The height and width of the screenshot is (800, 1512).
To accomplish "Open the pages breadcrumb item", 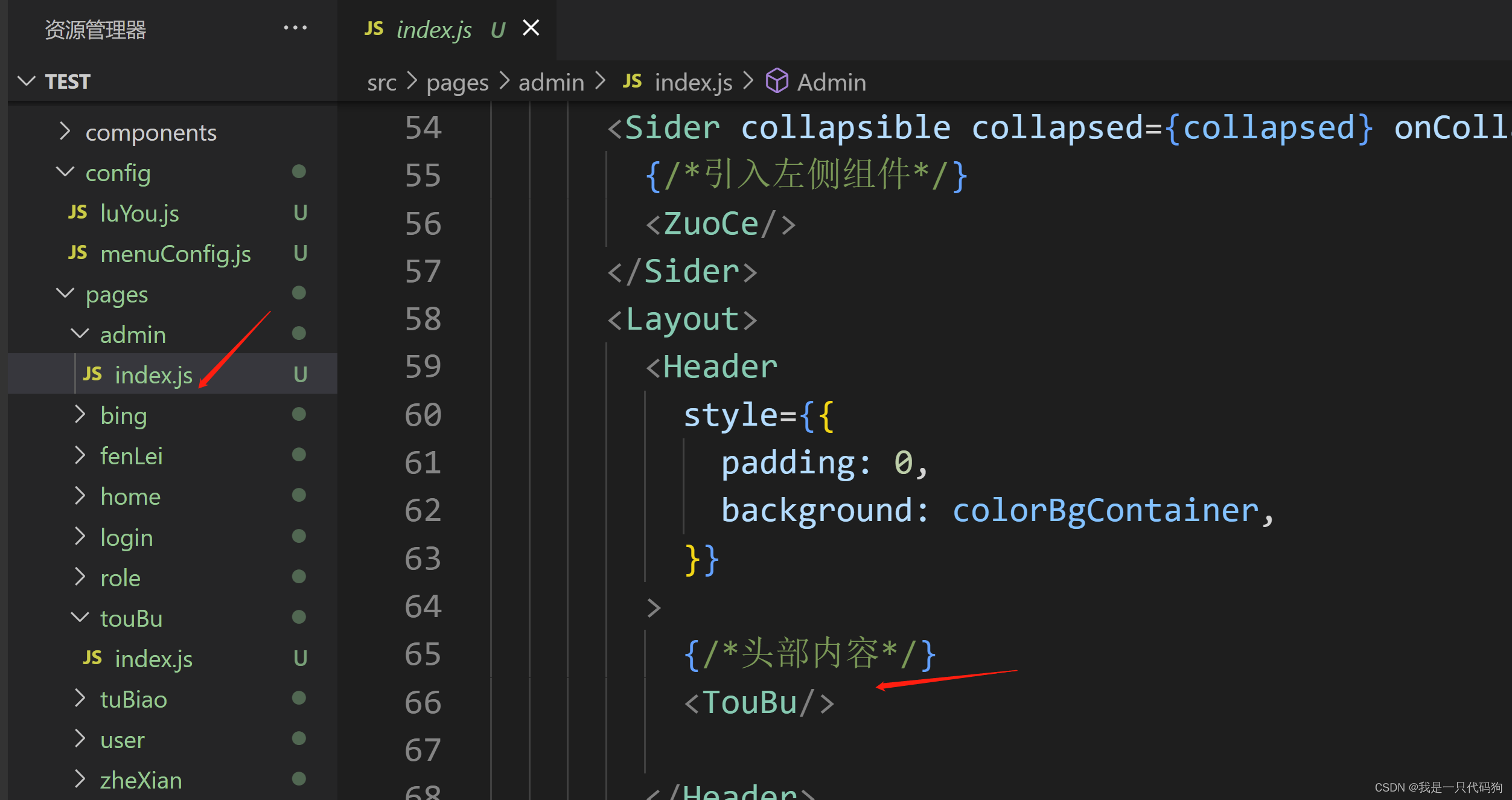I will [457, 82].
